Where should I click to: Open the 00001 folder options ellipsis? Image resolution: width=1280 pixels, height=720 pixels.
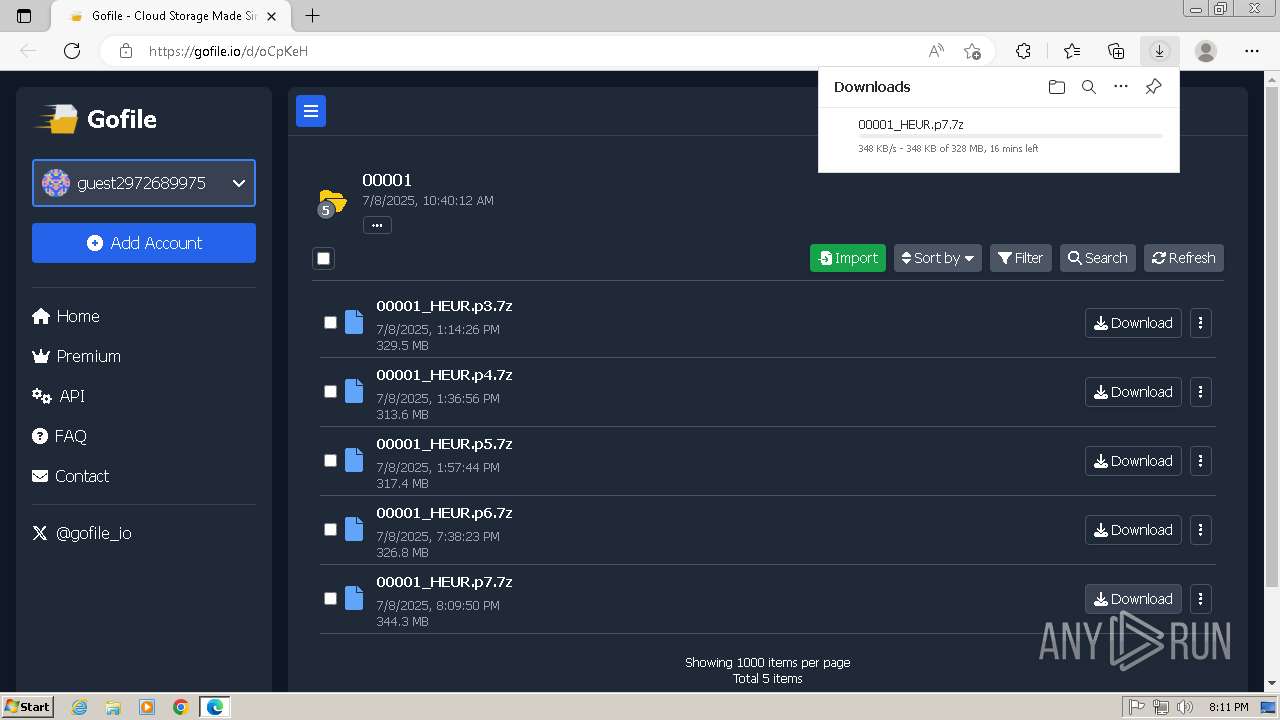tap(377, 225)
